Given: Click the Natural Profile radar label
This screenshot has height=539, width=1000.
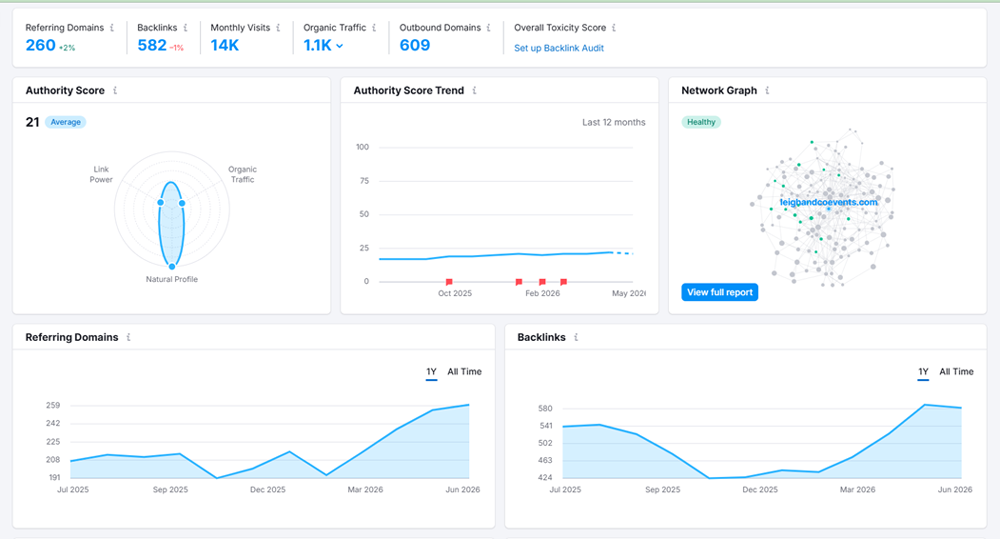Looking at the screenshot, I should (x=172, y=279).
